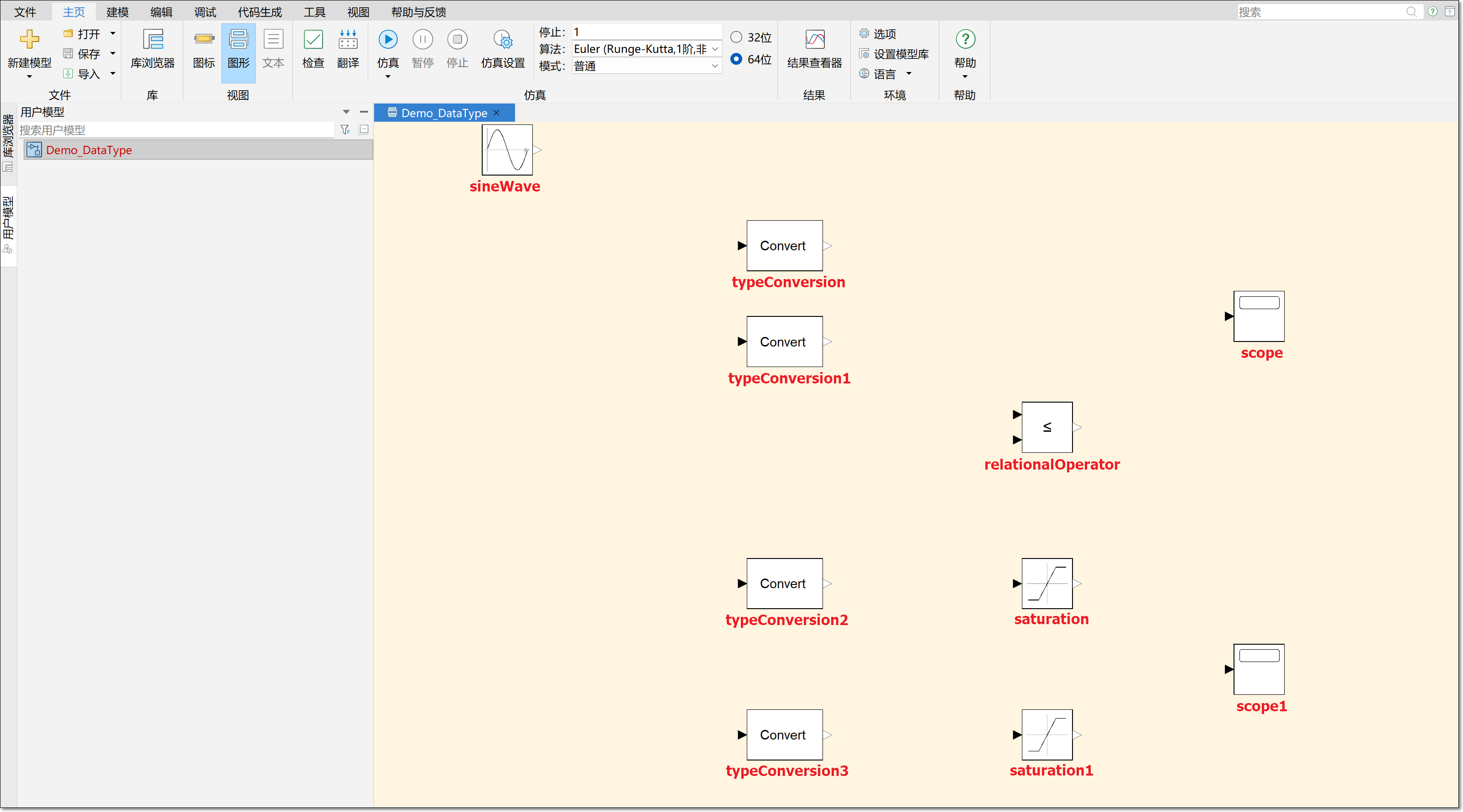Expand the 导入 dropdown arrow
The image size is (1463, 812).
click(x=113, y=73)
